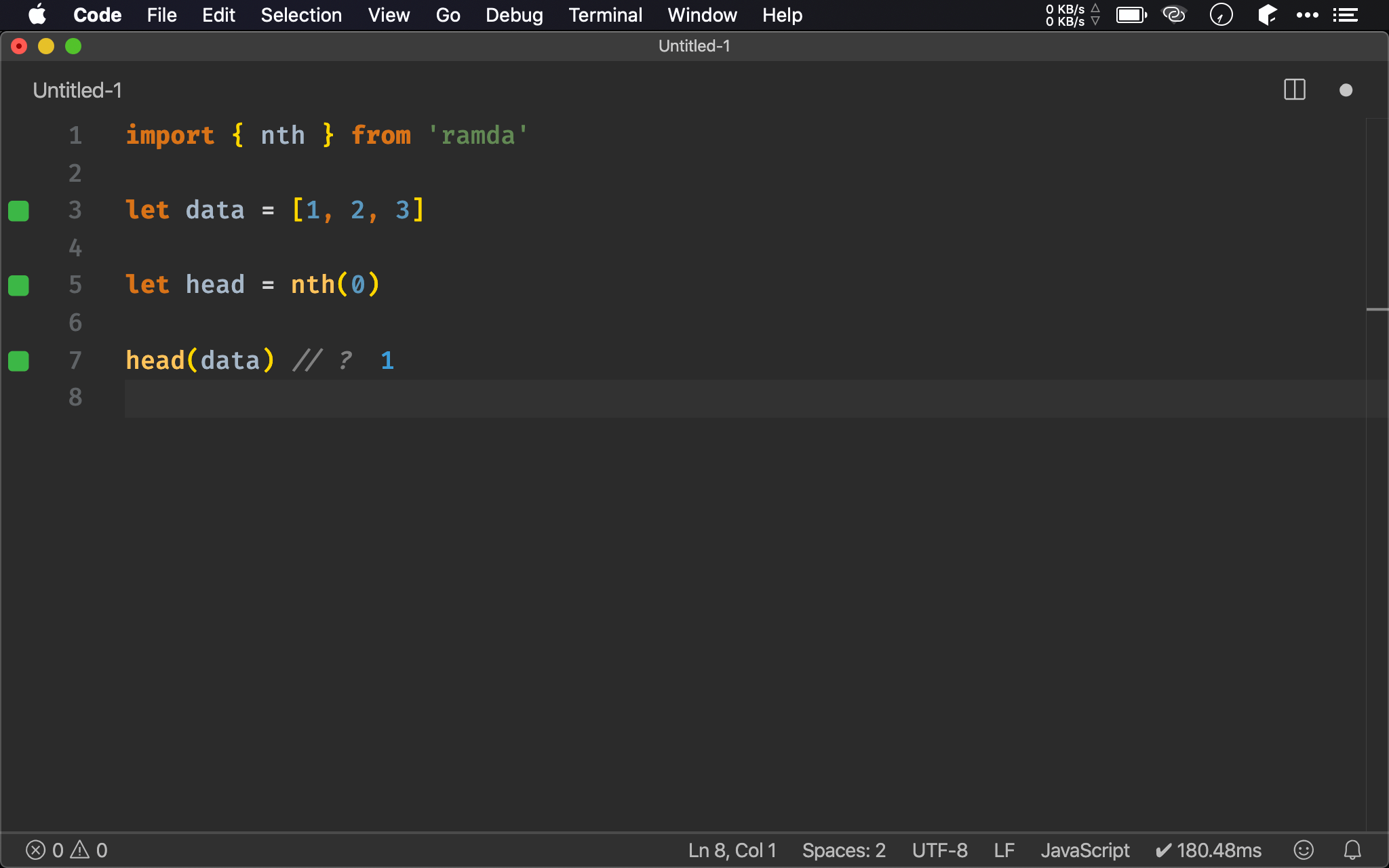The width and height of the screenshot is (1389, 868).
Task: Open the Debug menu
Action: (514, 15)
